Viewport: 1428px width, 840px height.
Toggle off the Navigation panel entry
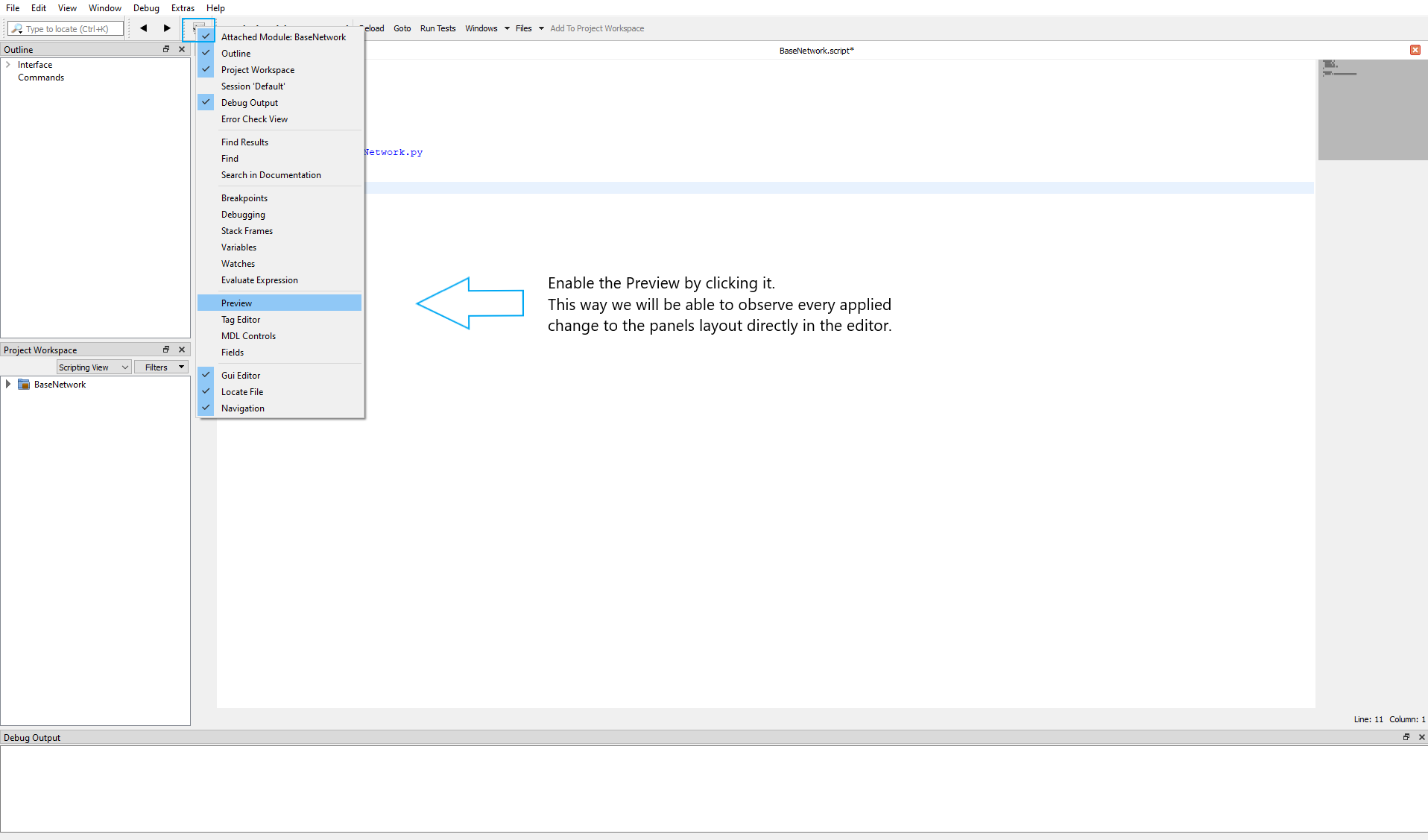point(242,408)
